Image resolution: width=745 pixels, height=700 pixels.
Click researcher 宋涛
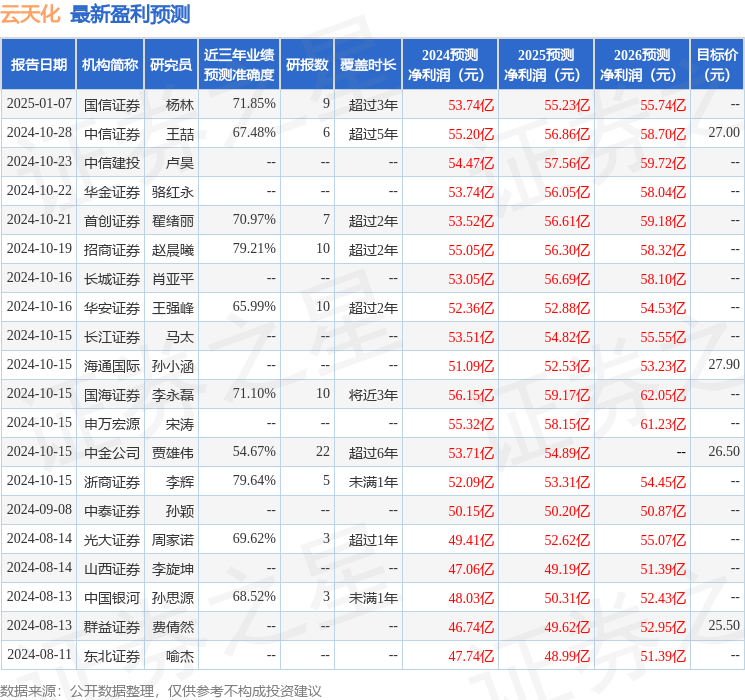(180, 424)
